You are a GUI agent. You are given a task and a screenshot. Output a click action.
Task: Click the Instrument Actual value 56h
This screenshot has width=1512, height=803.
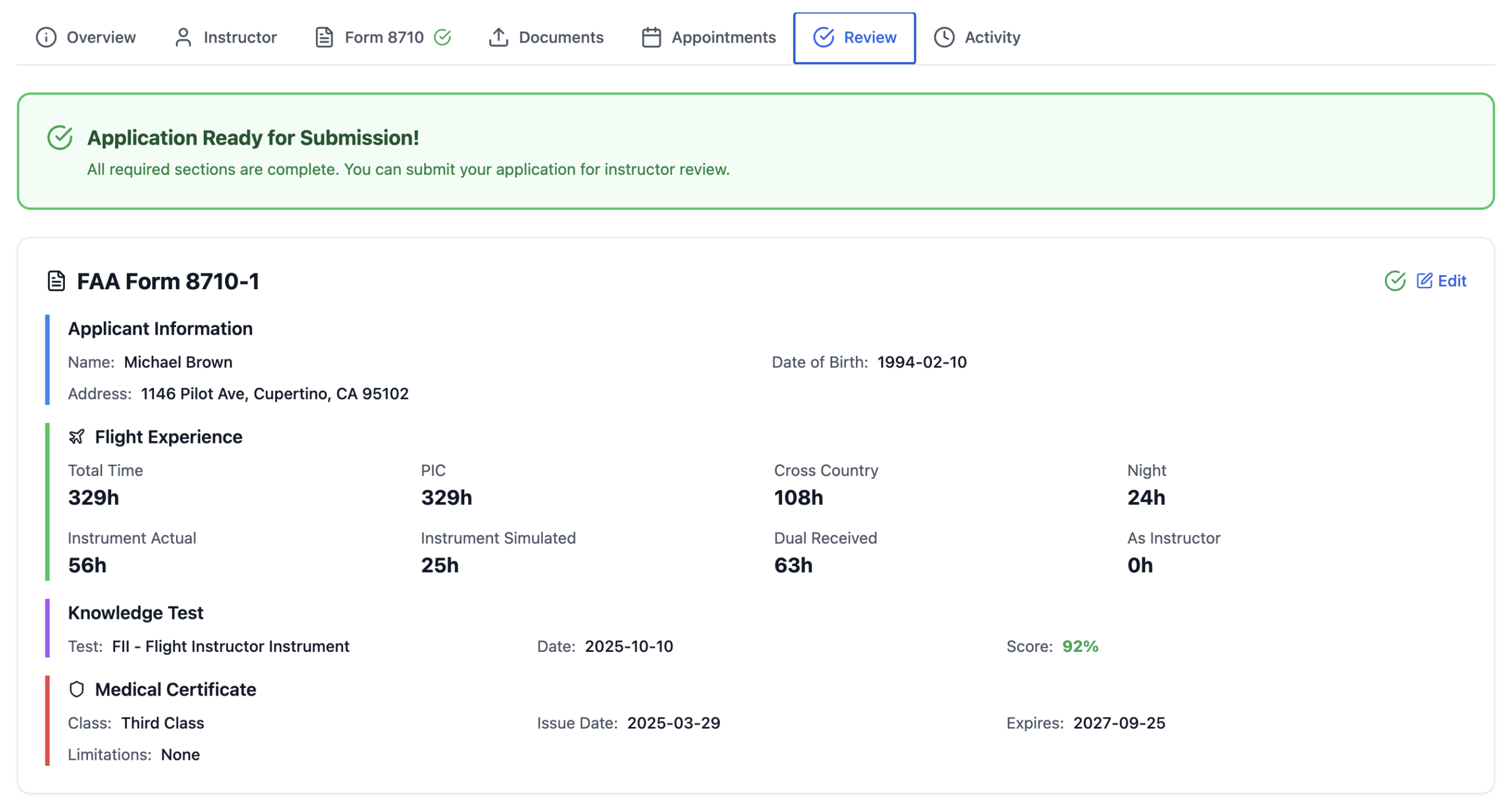[x=87, y=566]
